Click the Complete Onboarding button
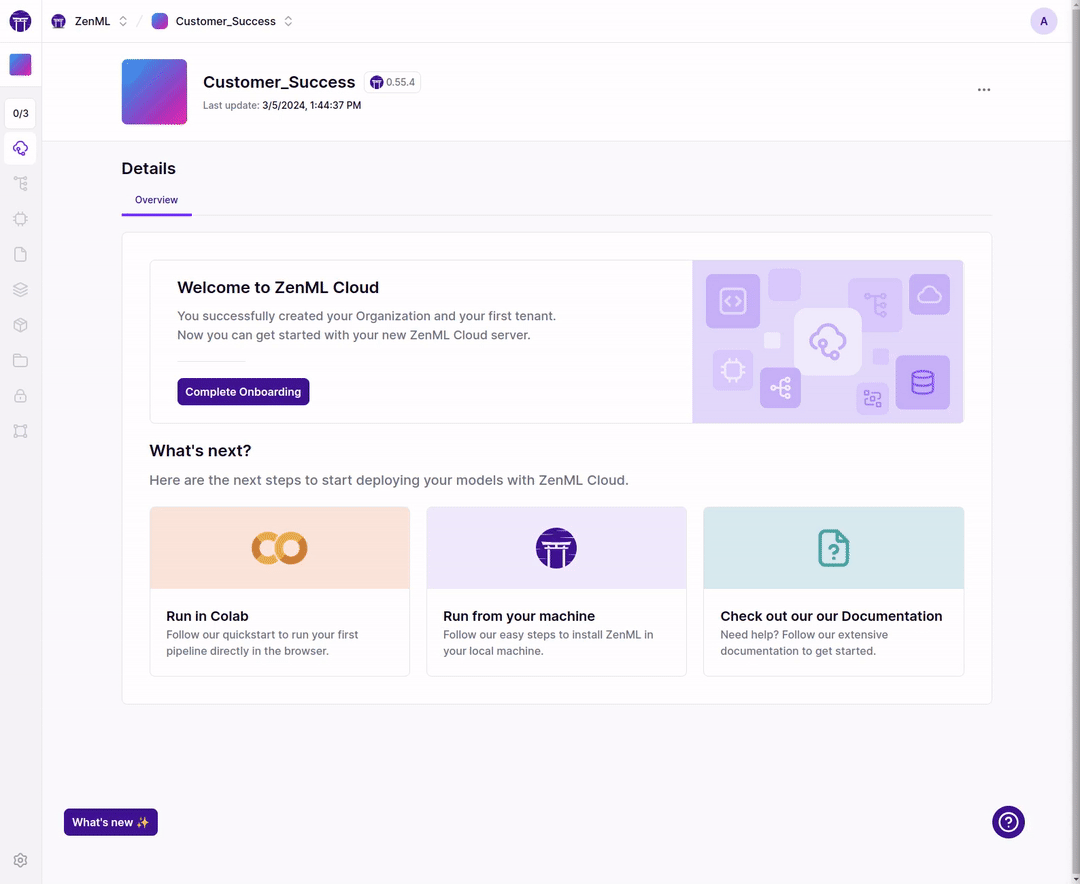Screen dimensions: 1080x884 click(243, 392)
